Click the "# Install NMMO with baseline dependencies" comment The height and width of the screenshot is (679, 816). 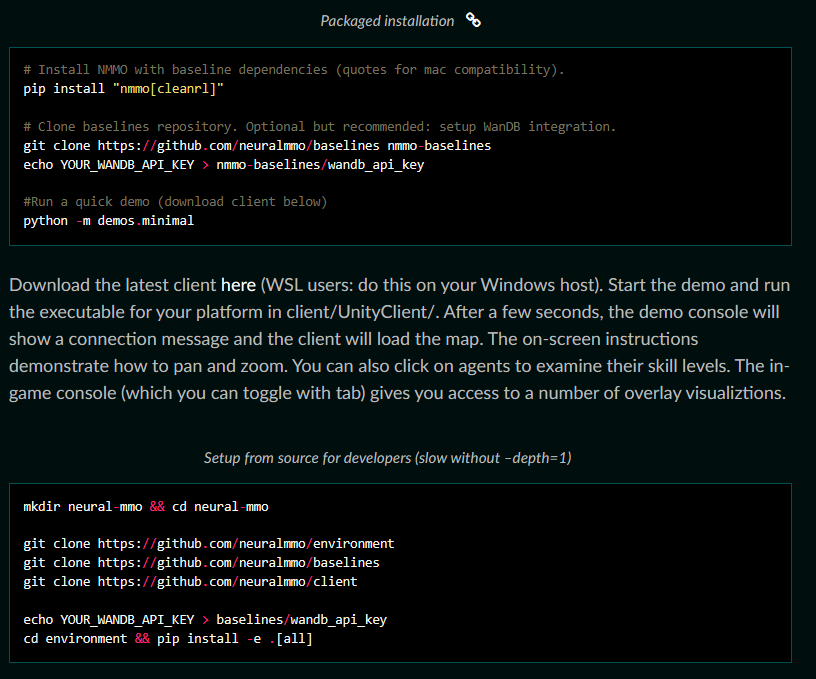tap(294, 70)
